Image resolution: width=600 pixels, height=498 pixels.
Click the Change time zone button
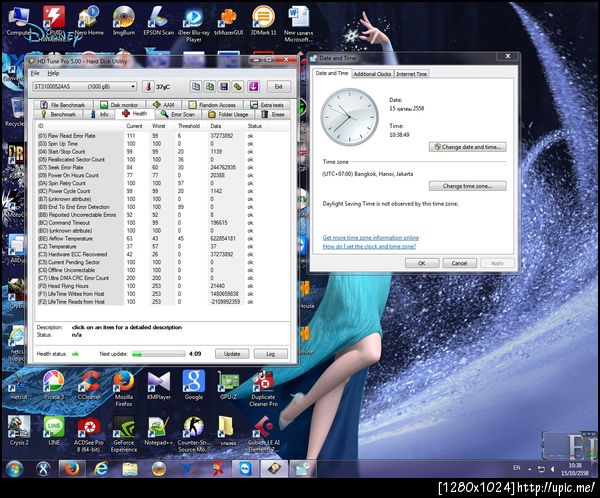[467, 186]
